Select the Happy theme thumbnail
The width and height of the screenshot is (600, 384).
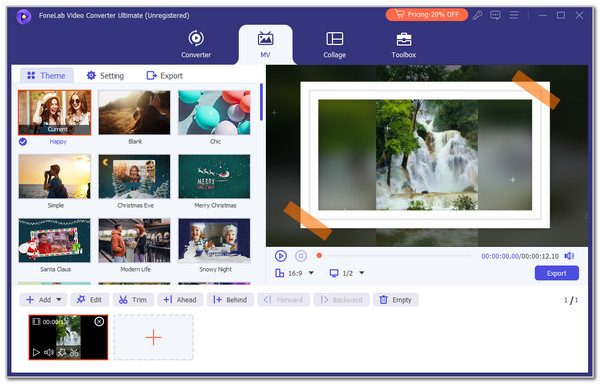click(55, 112)
